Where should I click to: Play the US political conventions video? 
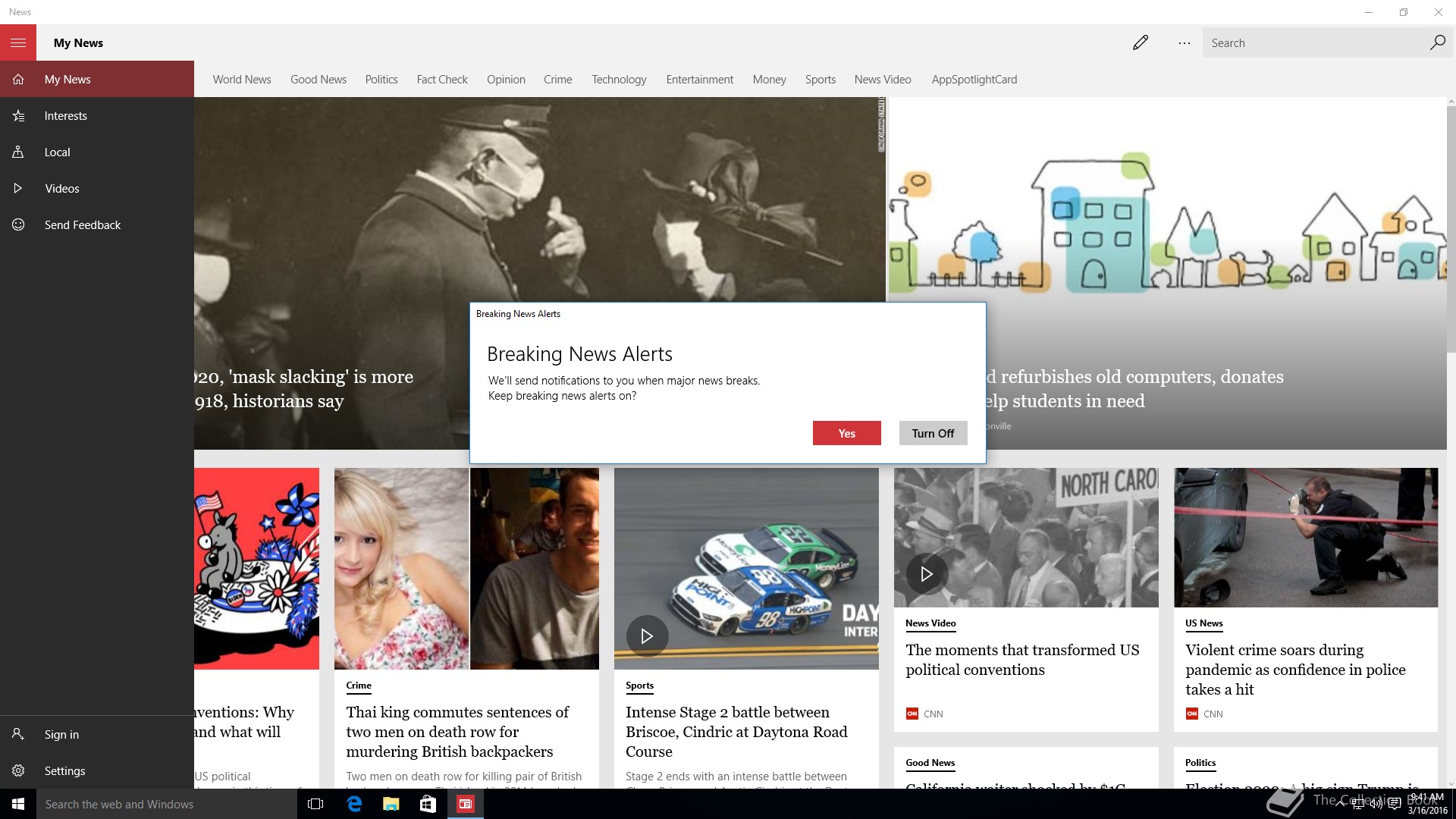coord(927,574)
